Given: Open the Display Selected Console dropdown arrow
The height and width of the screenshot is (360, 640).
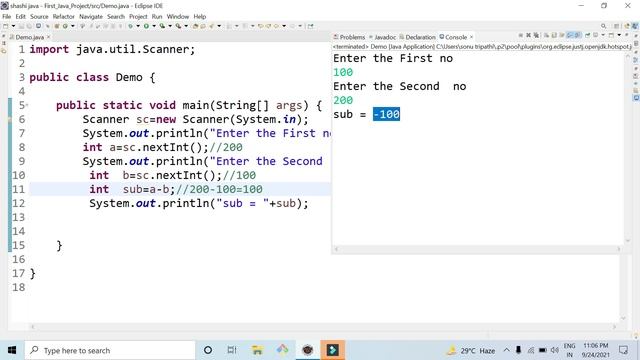Looking at the screenshot, I should coord(603,36).
